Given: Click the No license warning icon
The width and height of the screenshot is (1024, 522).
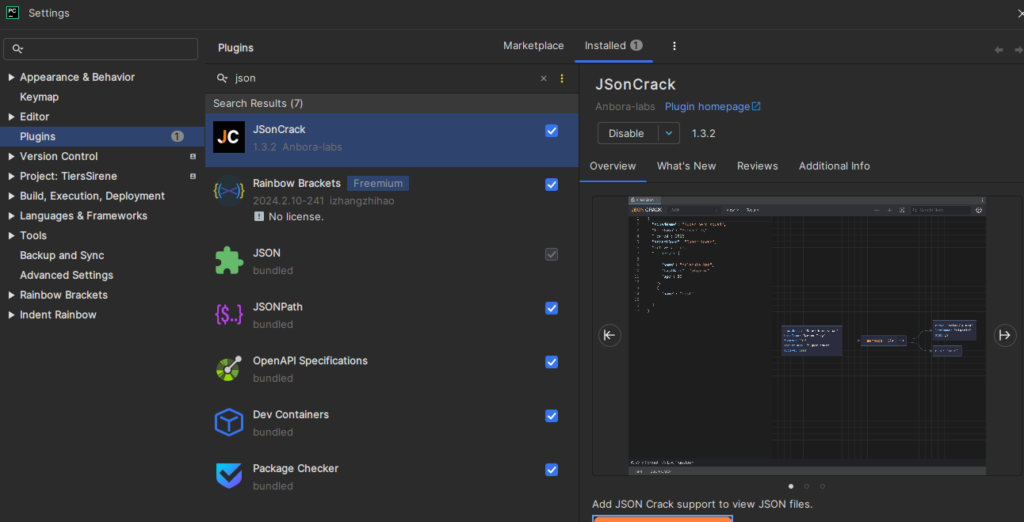Looking at the screenshot, I should point(259,217).
